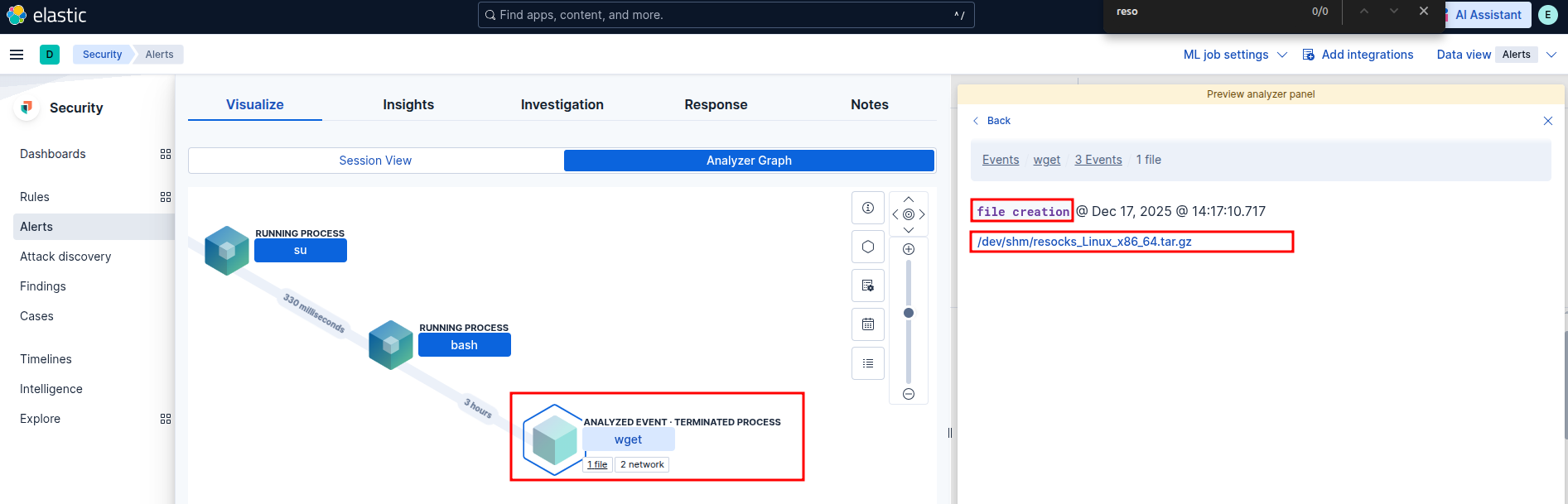Expand the ML job settings dropdown

(1234, 55)
